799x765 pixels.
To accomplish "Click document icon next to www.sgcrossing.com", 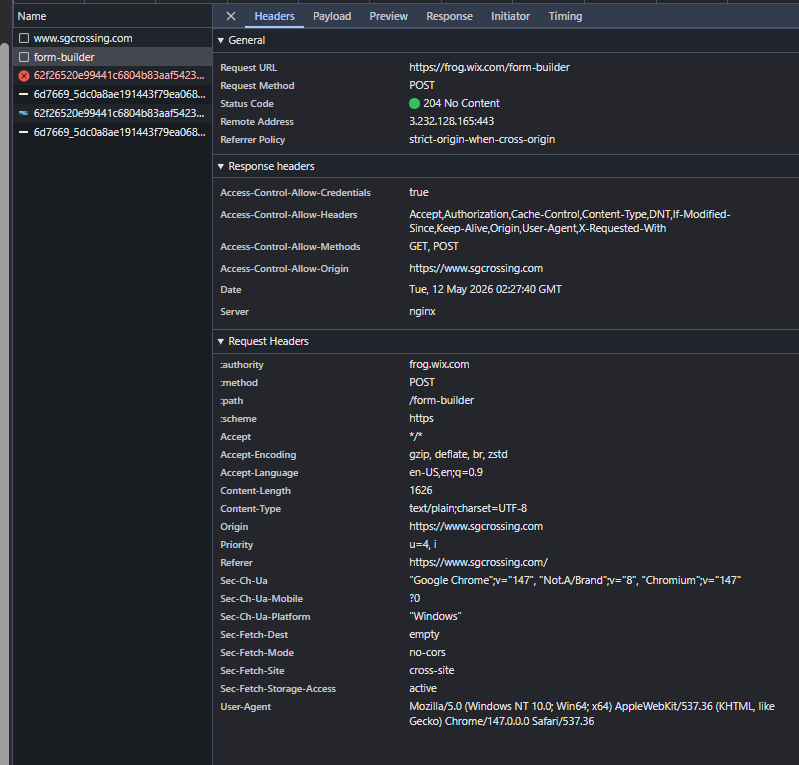I will coord(23,38).
